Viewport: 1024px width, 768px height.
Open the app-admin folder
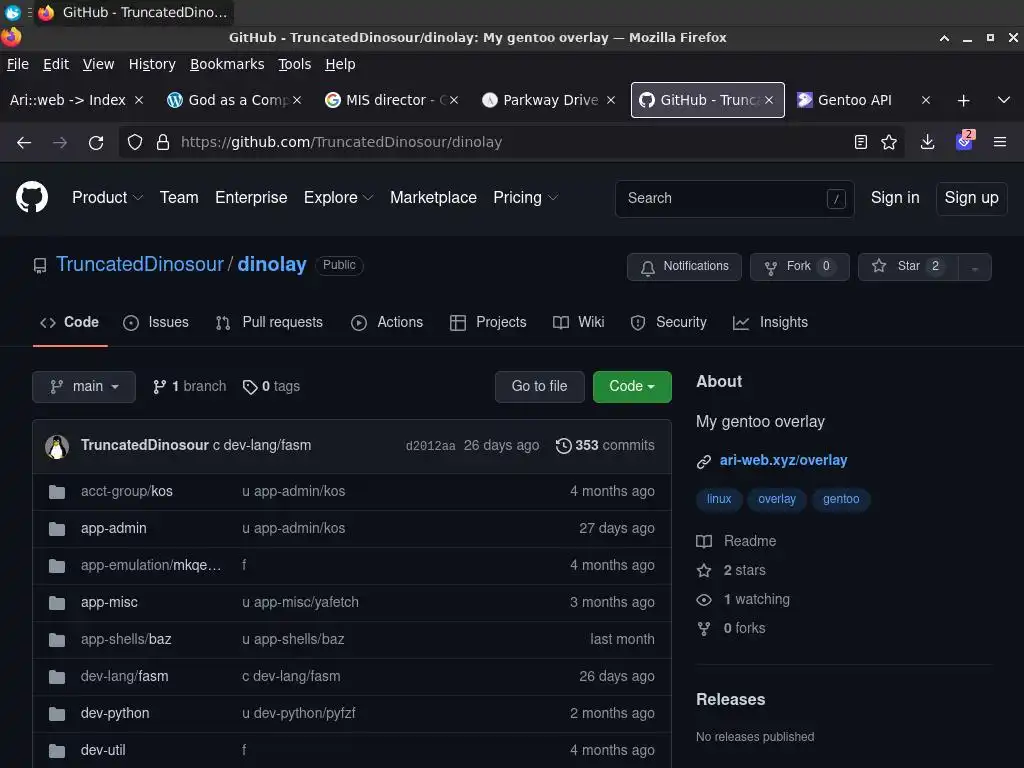coord(114,528)
